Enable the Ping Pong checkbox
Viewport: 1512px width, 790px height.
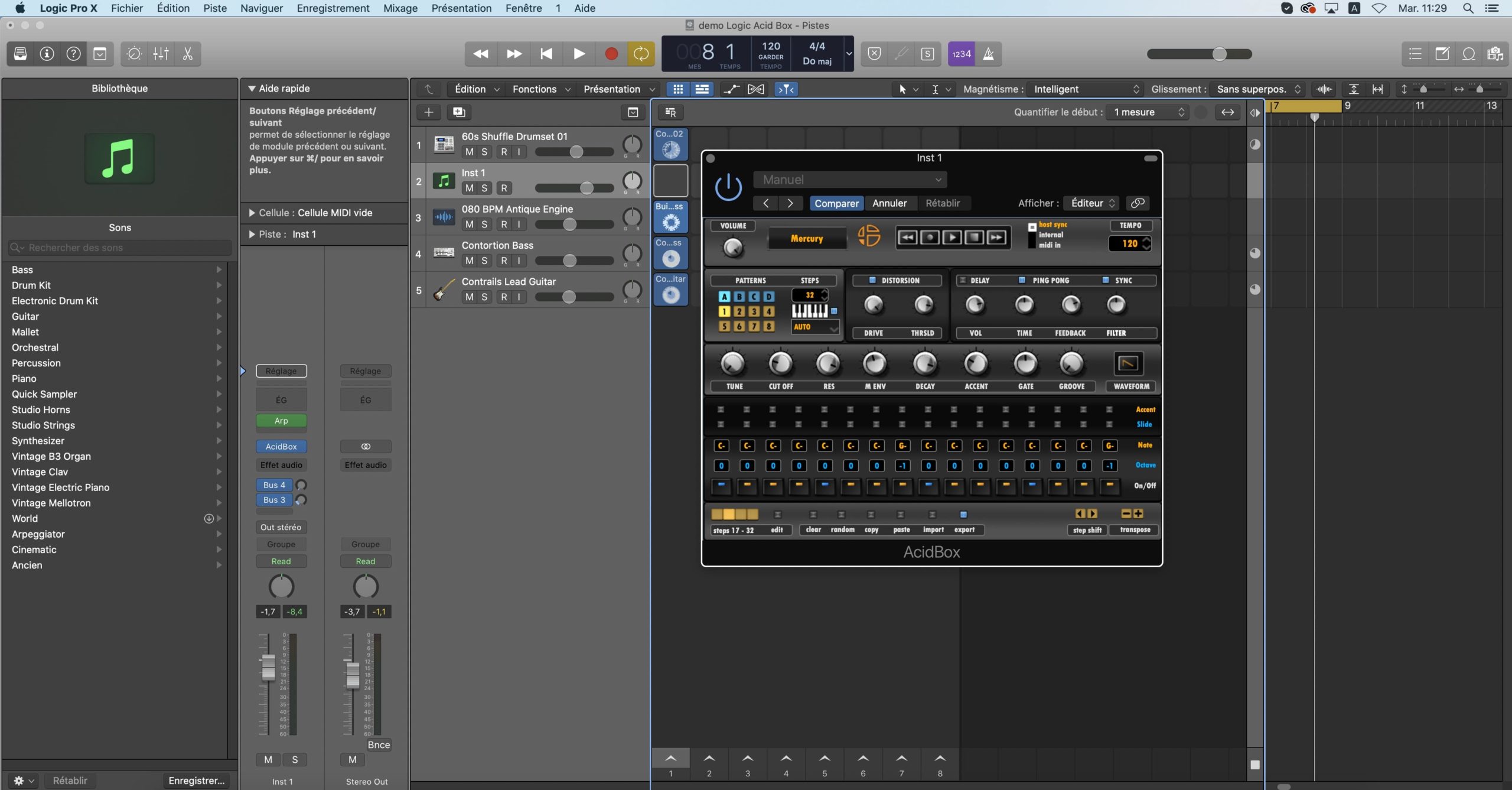click(x=1021, y=280)
